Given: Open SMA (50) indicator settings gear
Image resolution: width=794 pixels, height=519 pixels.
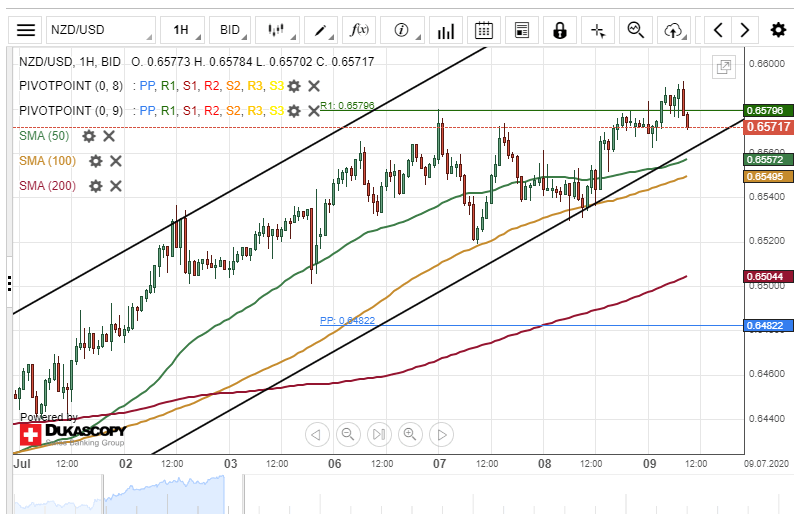Looking at the screenshot, I should 89,136.
